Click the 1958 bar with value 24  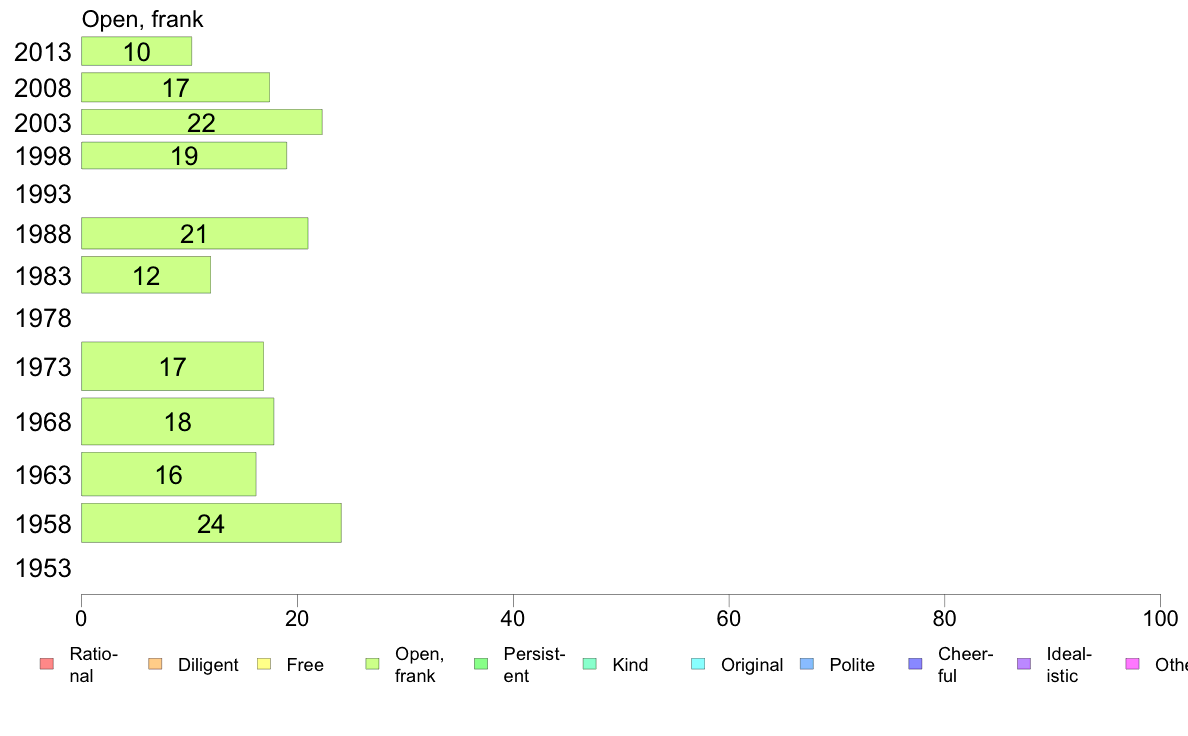point(211,523)
